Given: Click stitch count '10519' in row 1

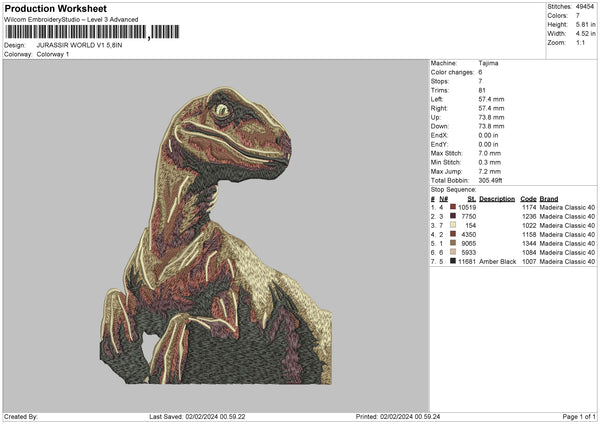Looking at the screenshot, I should (x=467, y=207).
